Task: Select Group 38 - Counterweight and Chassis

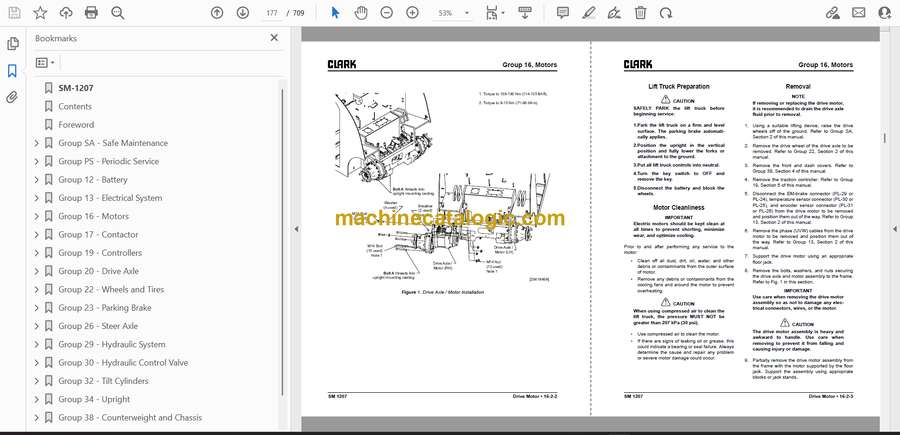Action: tap(130, 418)
